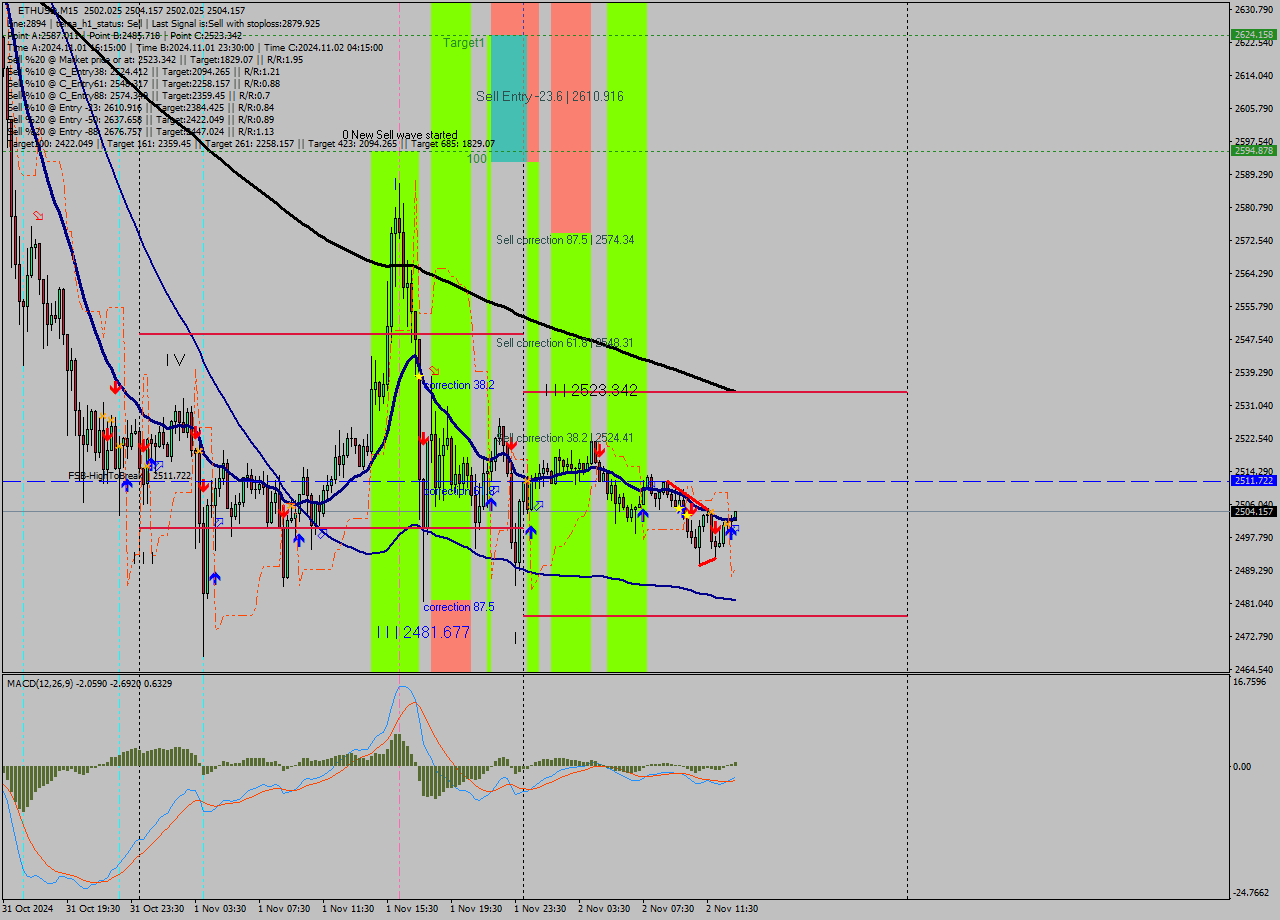Click the 'Target1' label on chart
The height and width of the screenshot is (920, 1280).
coord(464,43)
